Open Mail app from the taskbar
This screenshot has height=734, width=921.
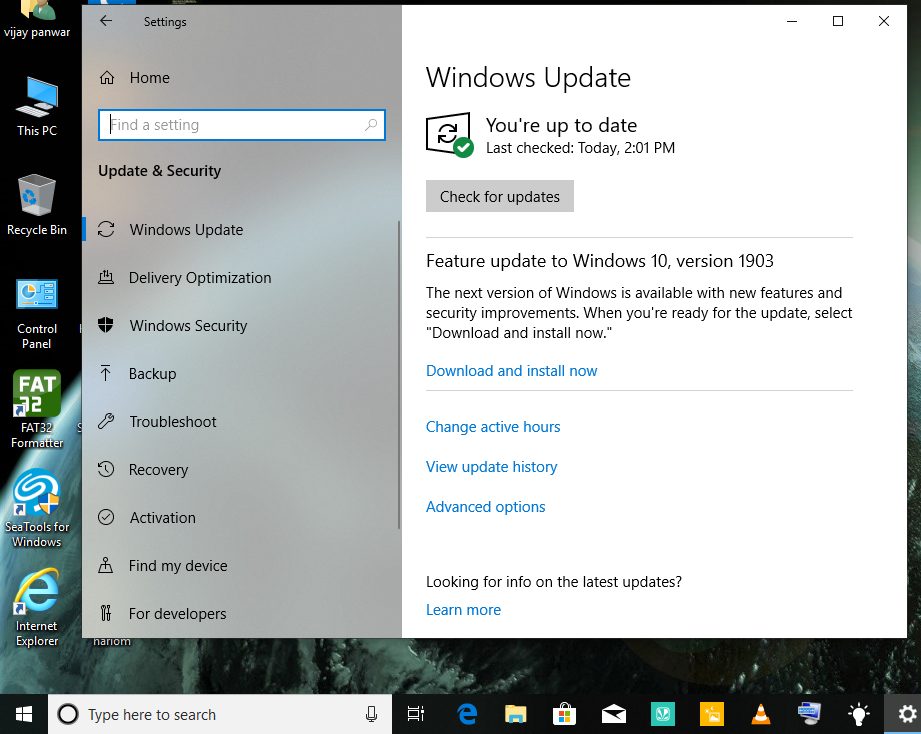click(x=614, y=714)
